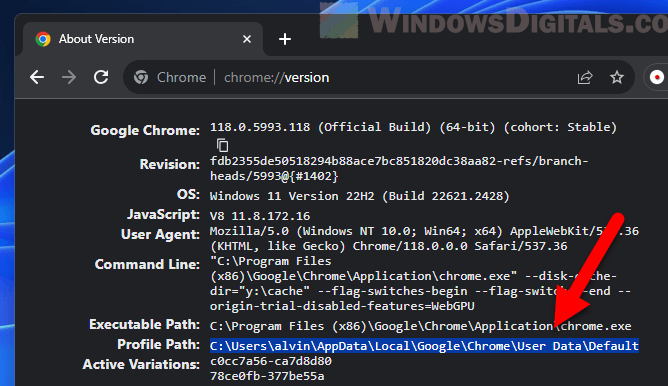The image size is (668, 386).
Task: Click the 'origin-trial-disabled-features=WebGPU' text
Action: pos(342,306)
